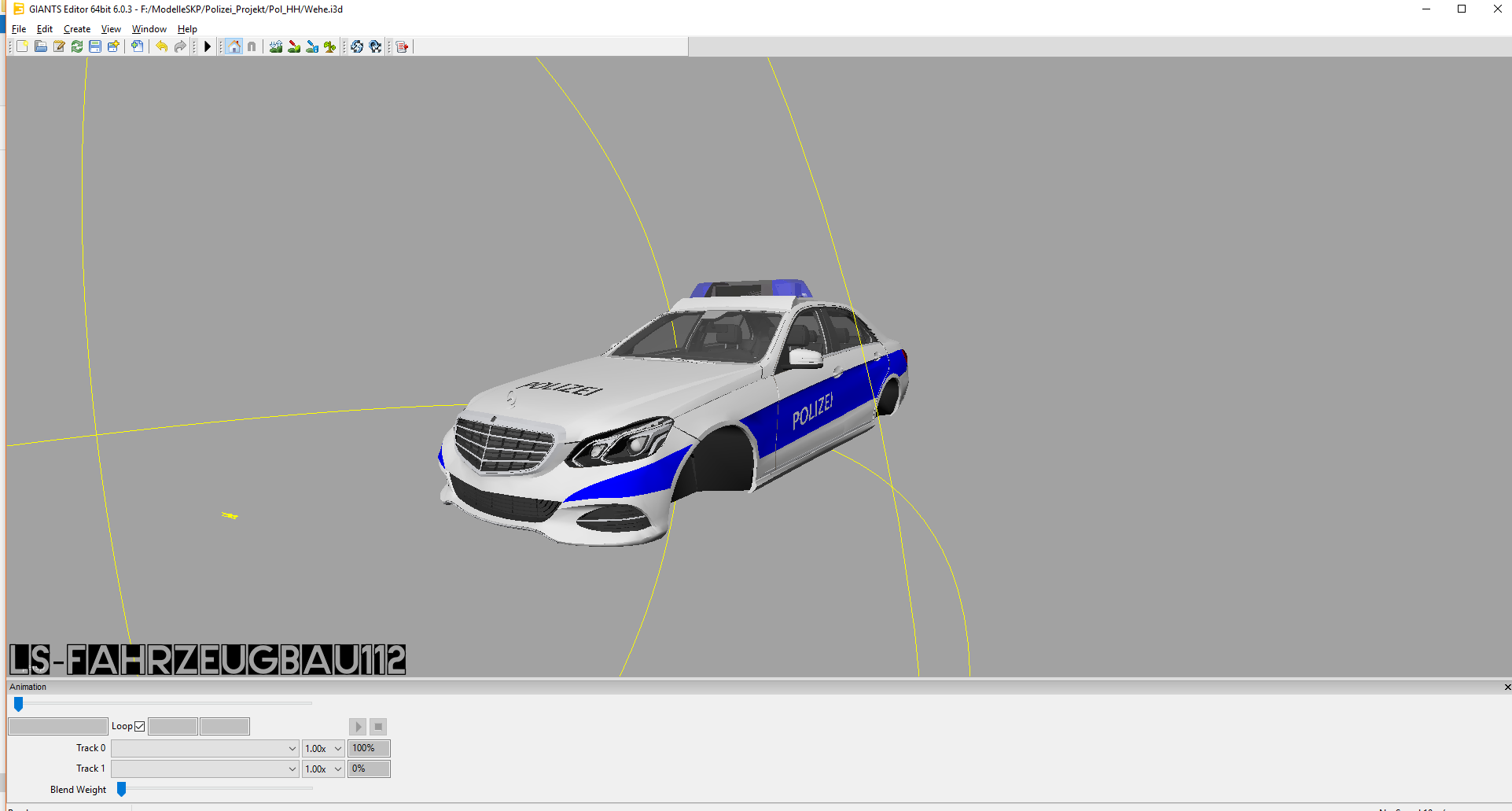Open the Track 1 speed dropdown
Screen dimensions: 1512x811
pos(323,769)
